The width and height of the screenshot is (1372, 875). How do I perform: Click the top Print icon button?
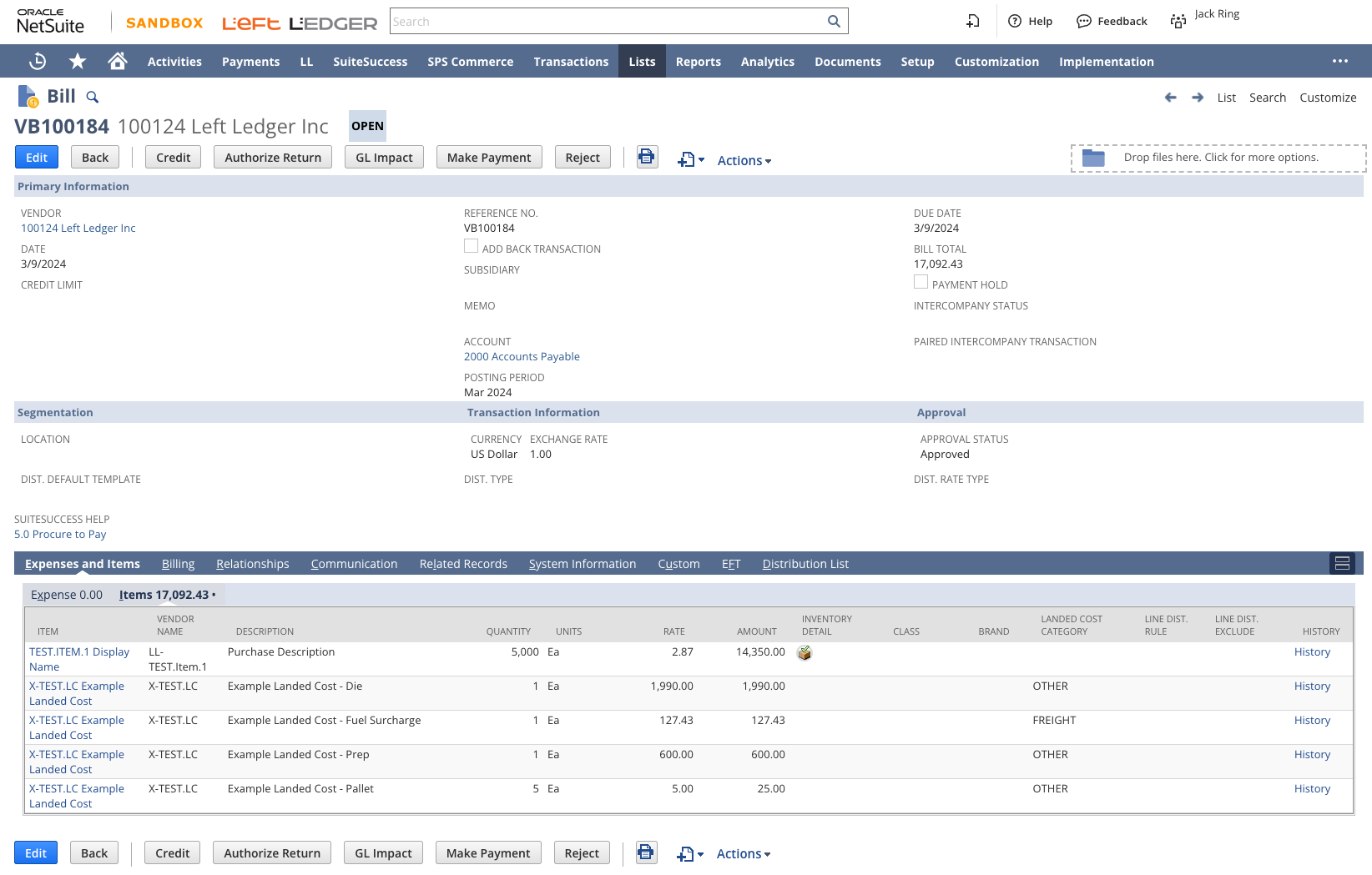pyautogui.click(x=647, y=157)
